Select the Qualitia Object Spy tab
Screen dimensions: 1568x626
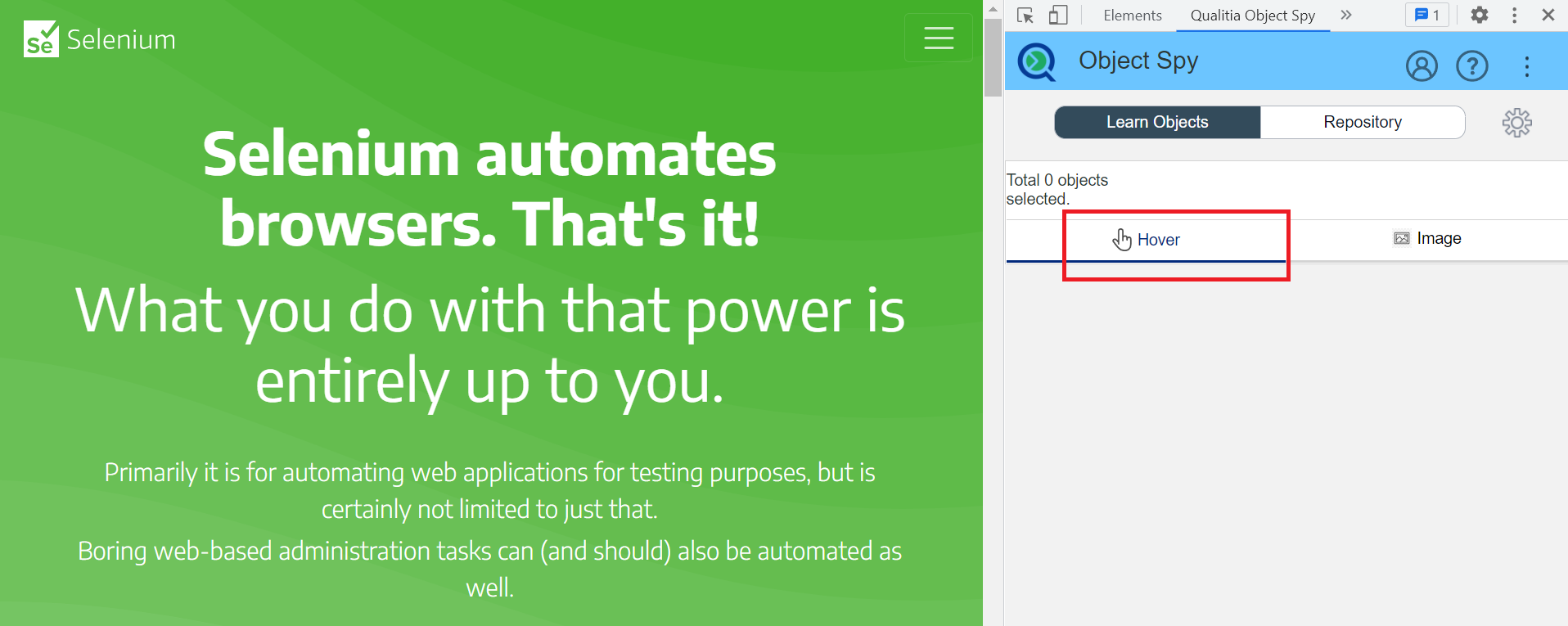[x=1252, y=16]
